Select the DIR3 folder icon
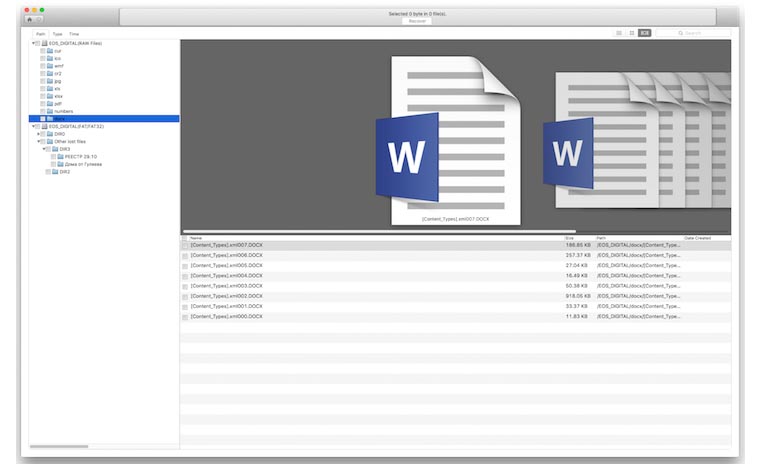760x466 pixels. (x=55, y=149)
